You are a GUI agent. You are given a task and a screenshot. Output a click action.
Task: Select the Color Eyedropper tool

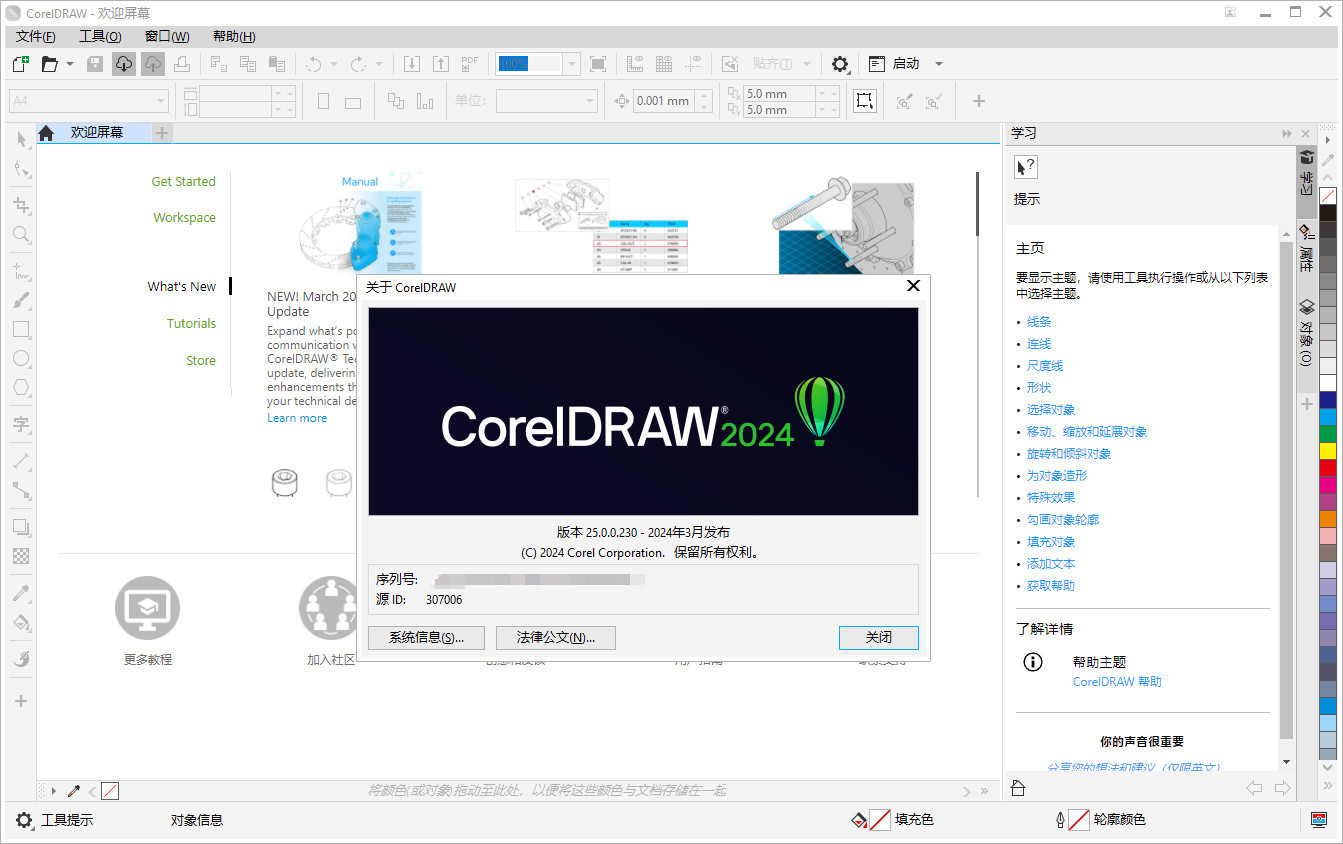coord(21,594)
